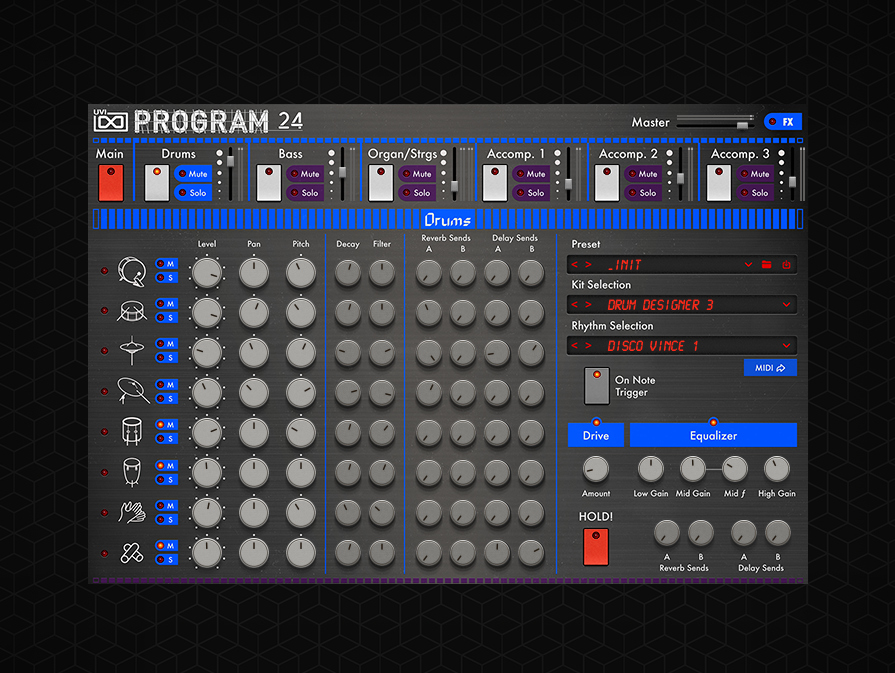Mute the Drums track
Viewport: 895px width, 673px height.
tap(193, 174)
